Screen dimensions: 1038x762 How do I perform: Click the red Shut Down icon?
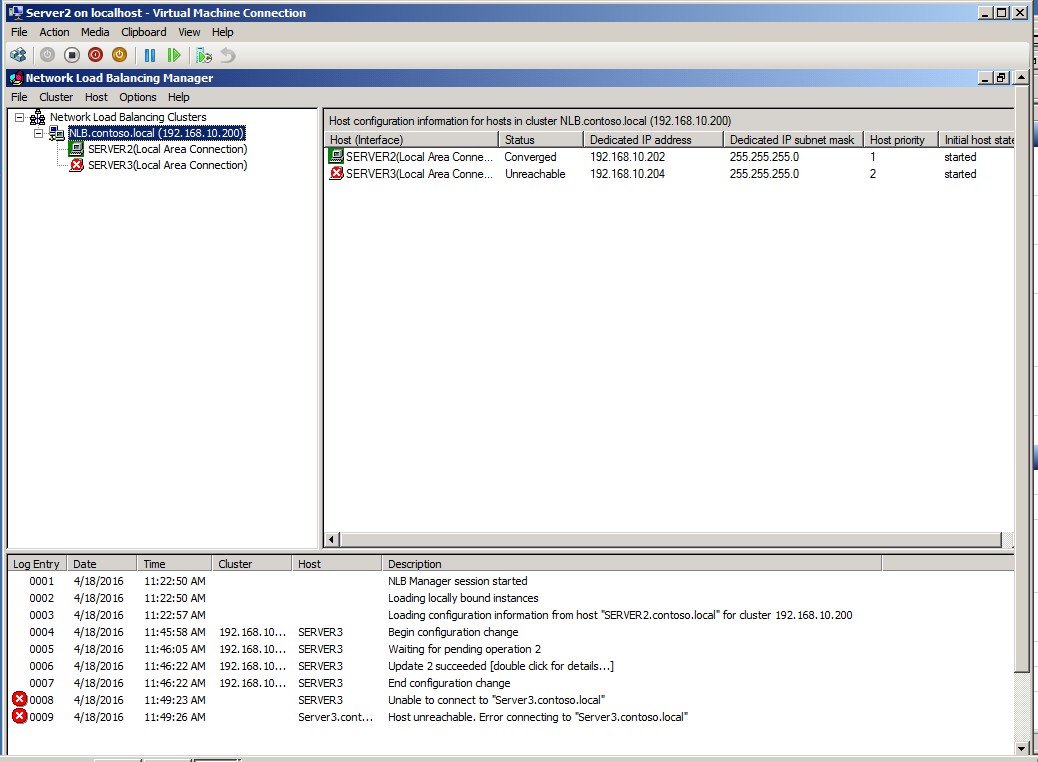click(95, 55)
